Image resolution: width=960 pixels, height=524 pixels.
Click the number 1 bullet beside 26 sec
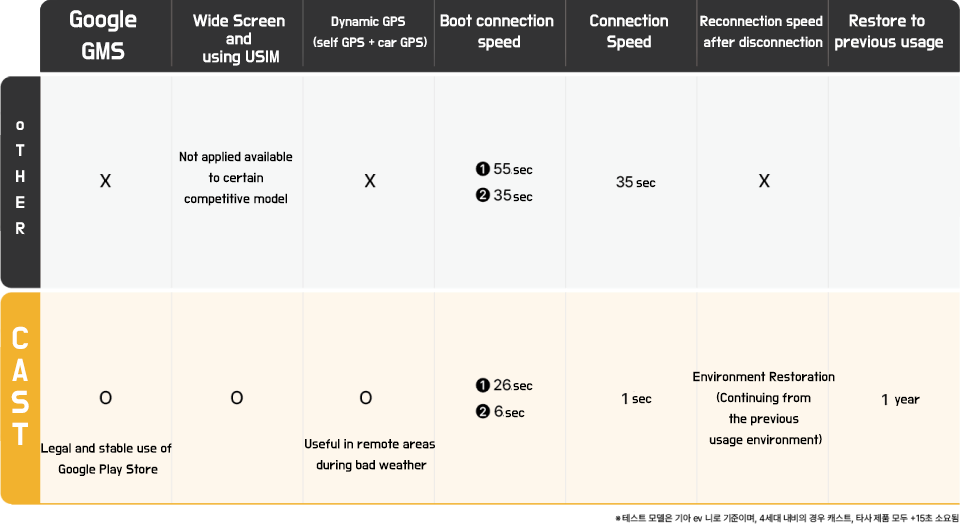click(x=482, y=385)
